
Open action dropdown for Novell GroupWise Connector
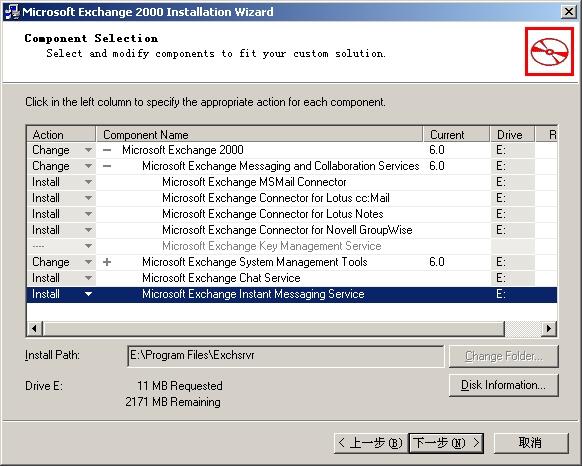click(x=88, y=230)
